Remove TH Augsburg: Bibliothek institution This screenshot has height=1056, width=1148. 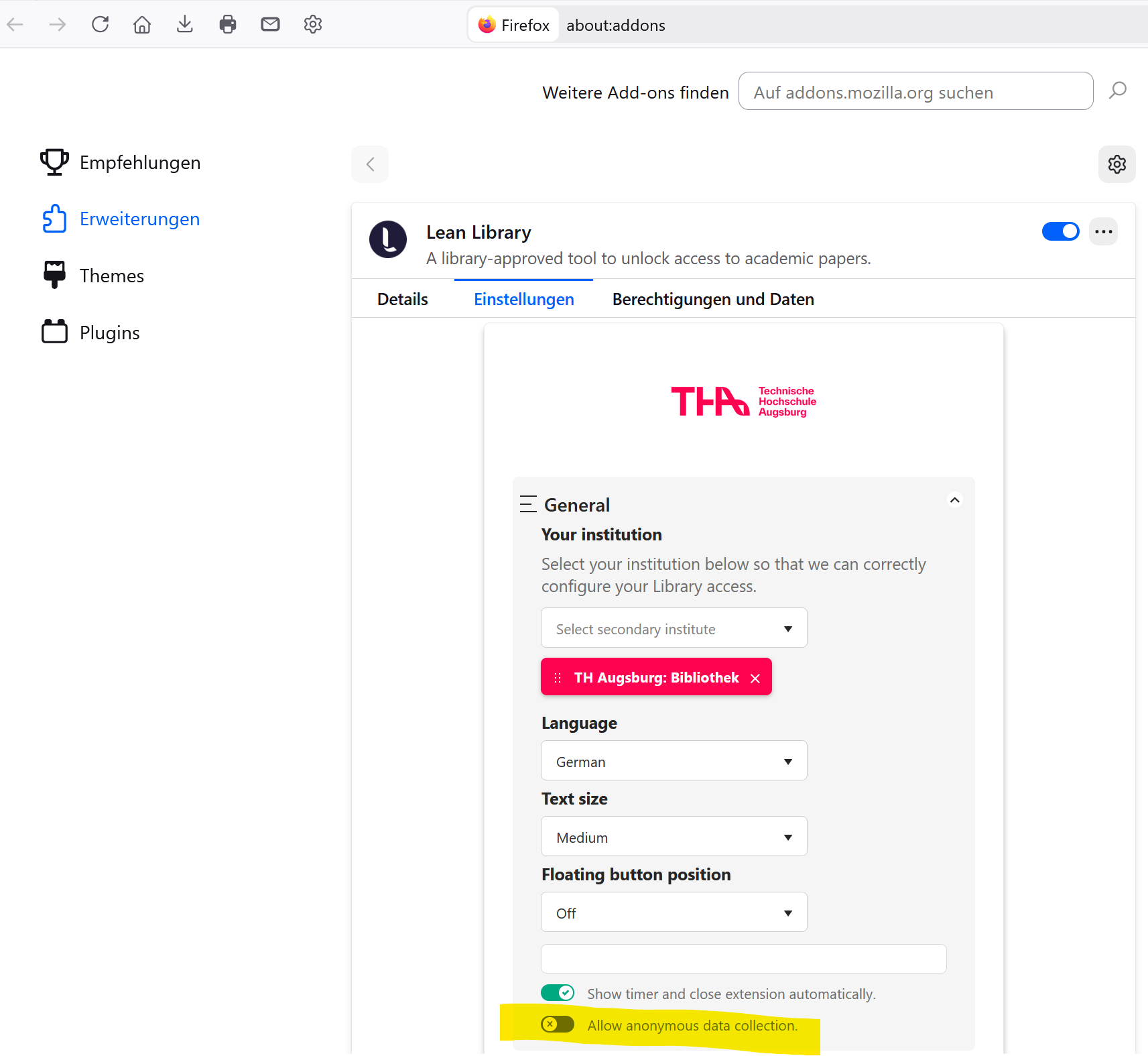click(x=755, y=679)
